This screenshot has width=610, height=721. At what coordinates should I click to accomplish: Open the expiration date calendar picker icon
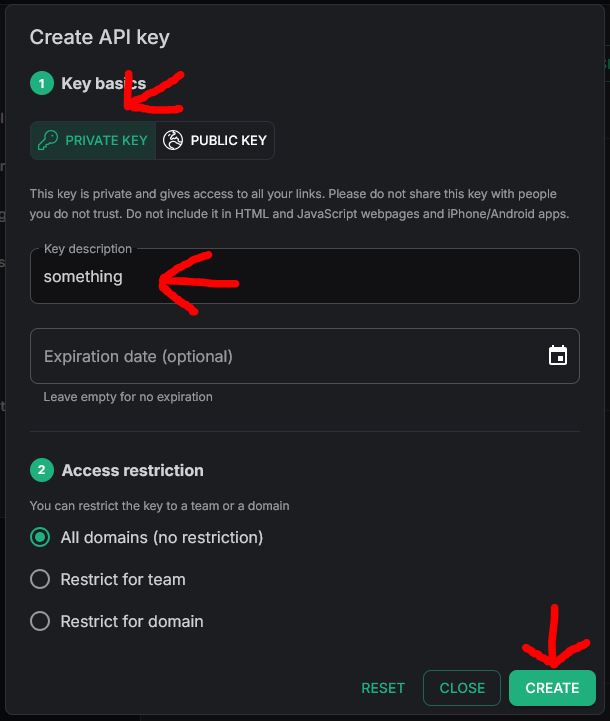pyautogui.click(x=558, y=356)
